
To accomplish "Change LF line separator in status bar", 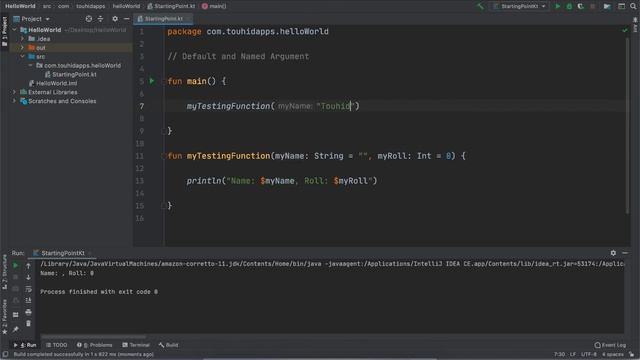I will click(x=573, y=355).
